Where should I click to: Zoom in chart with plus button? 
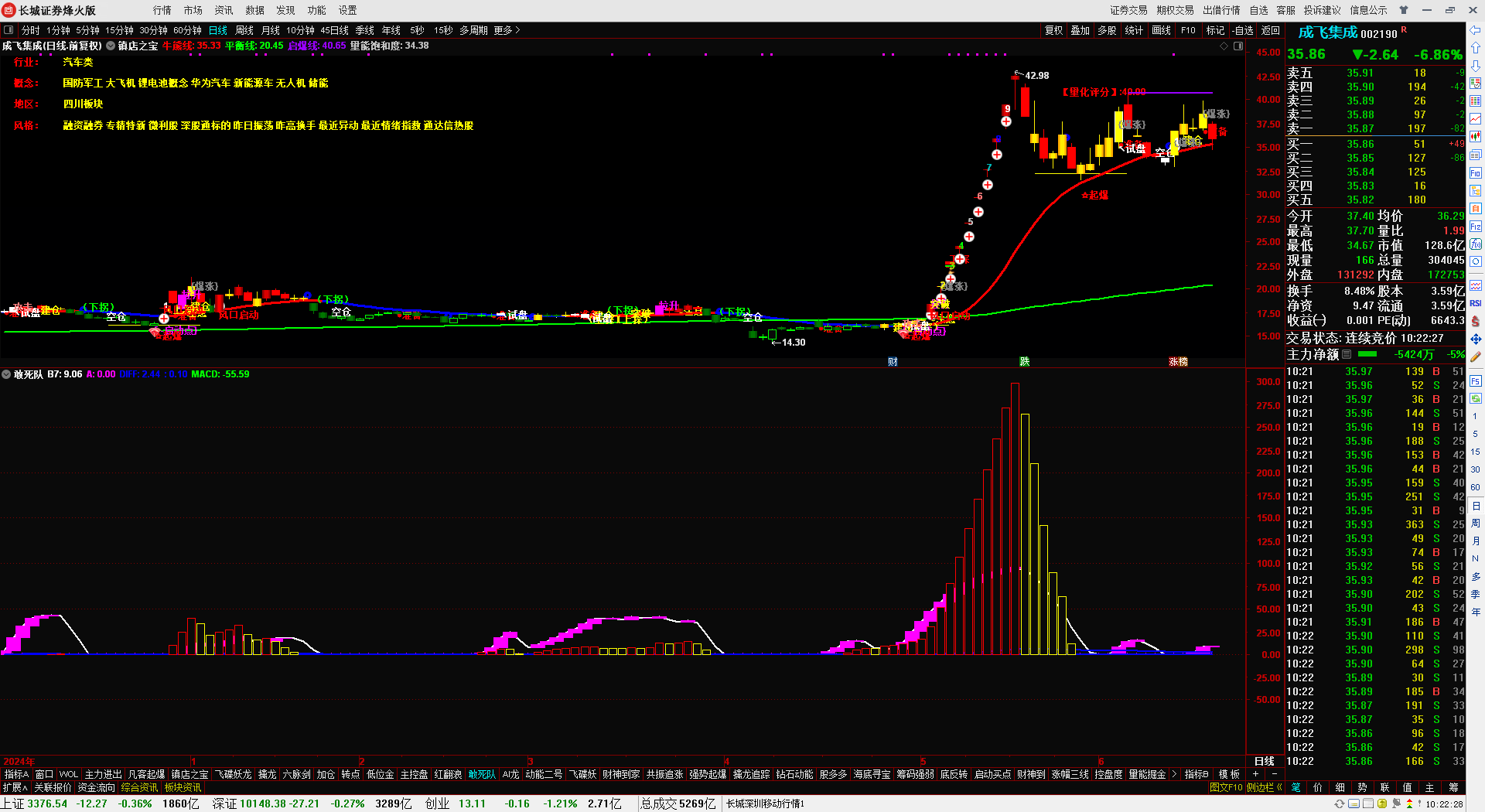tap(1255, 774)
